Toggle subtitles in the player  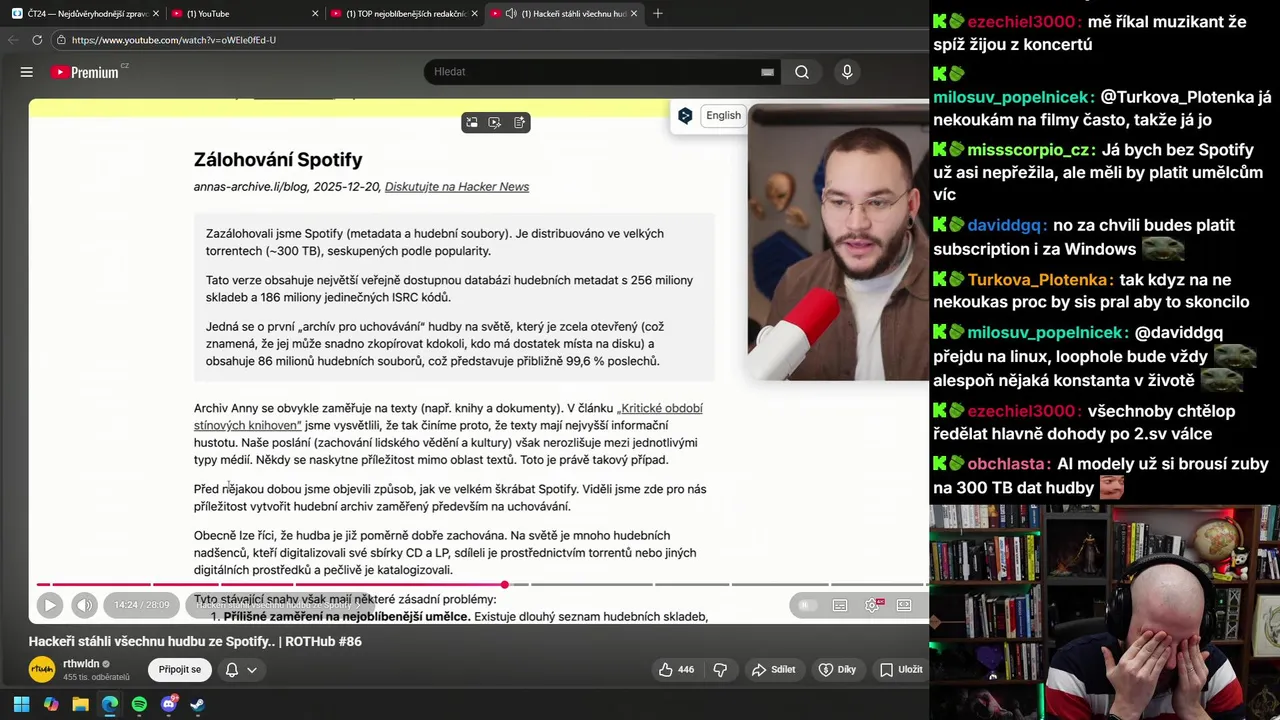(x=840, y=605)
